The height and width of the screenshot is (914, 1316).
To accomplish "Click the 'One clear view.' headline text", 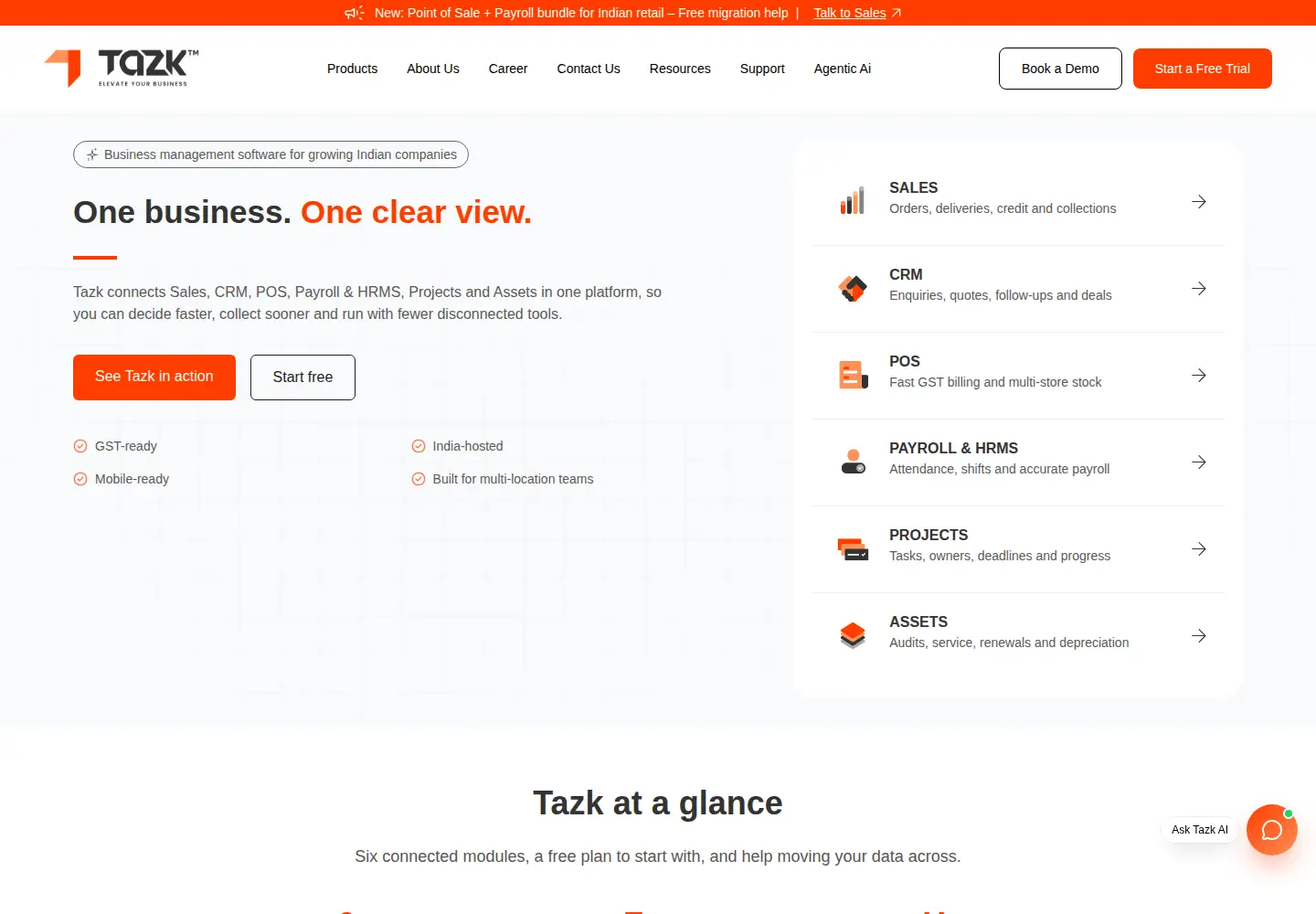I will [x=416, y=212].
